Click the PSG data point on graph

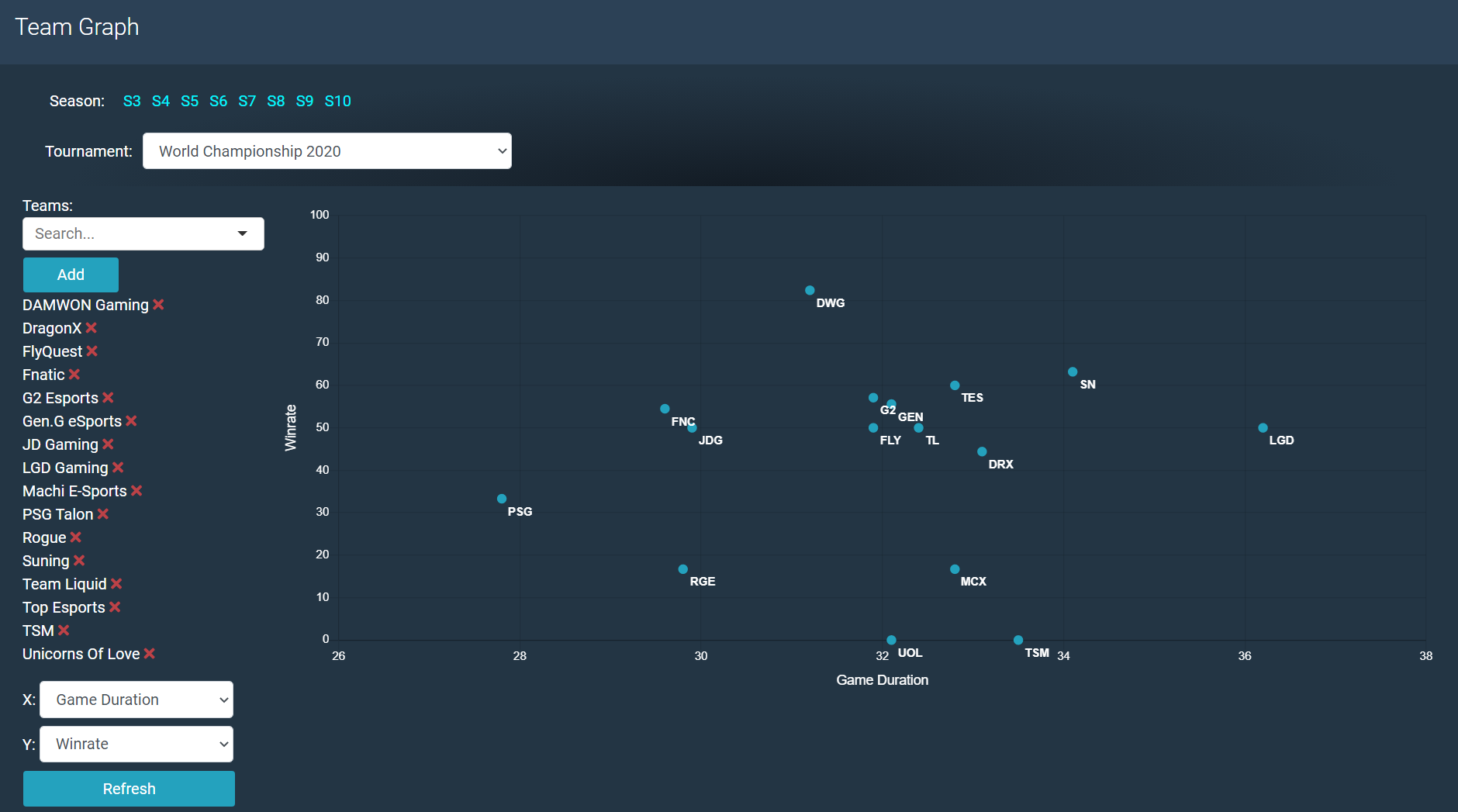click(502, 499)
